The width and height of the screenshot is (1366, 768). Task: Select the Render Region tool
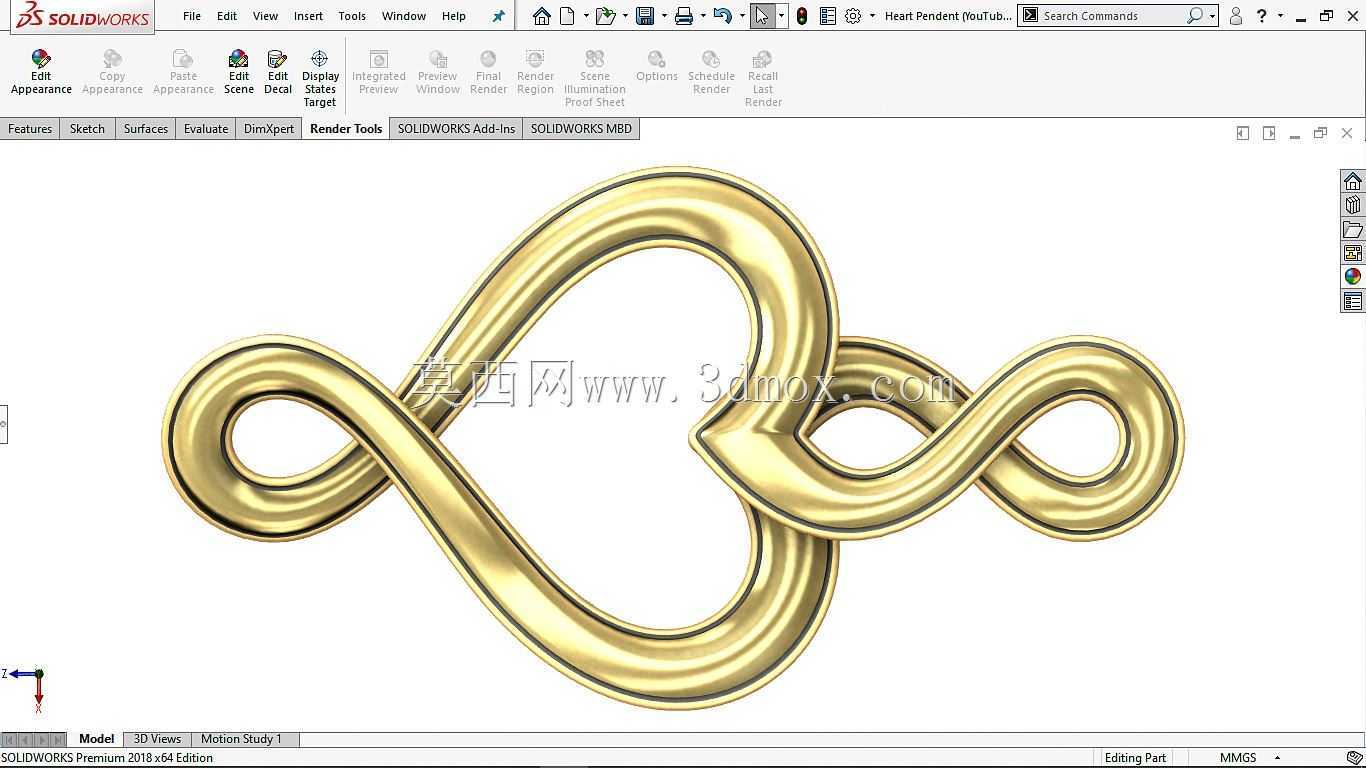pos(535,73)
